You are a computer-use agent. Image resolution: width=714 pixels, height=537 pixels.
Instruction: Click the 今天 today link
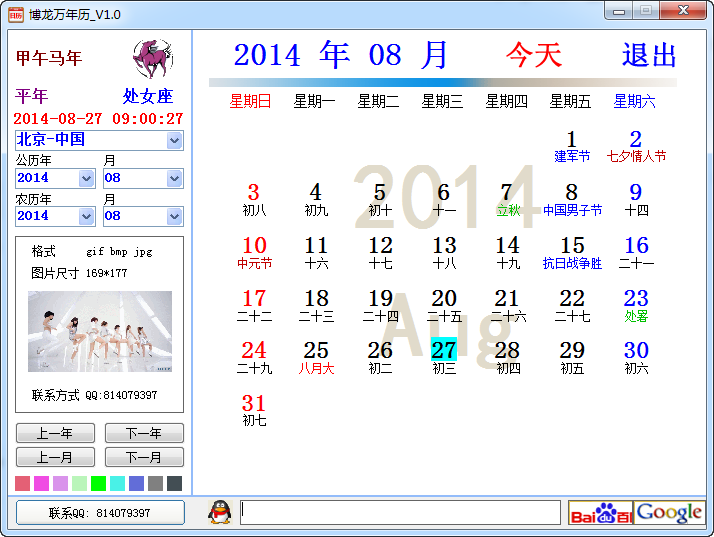point(533,55)
